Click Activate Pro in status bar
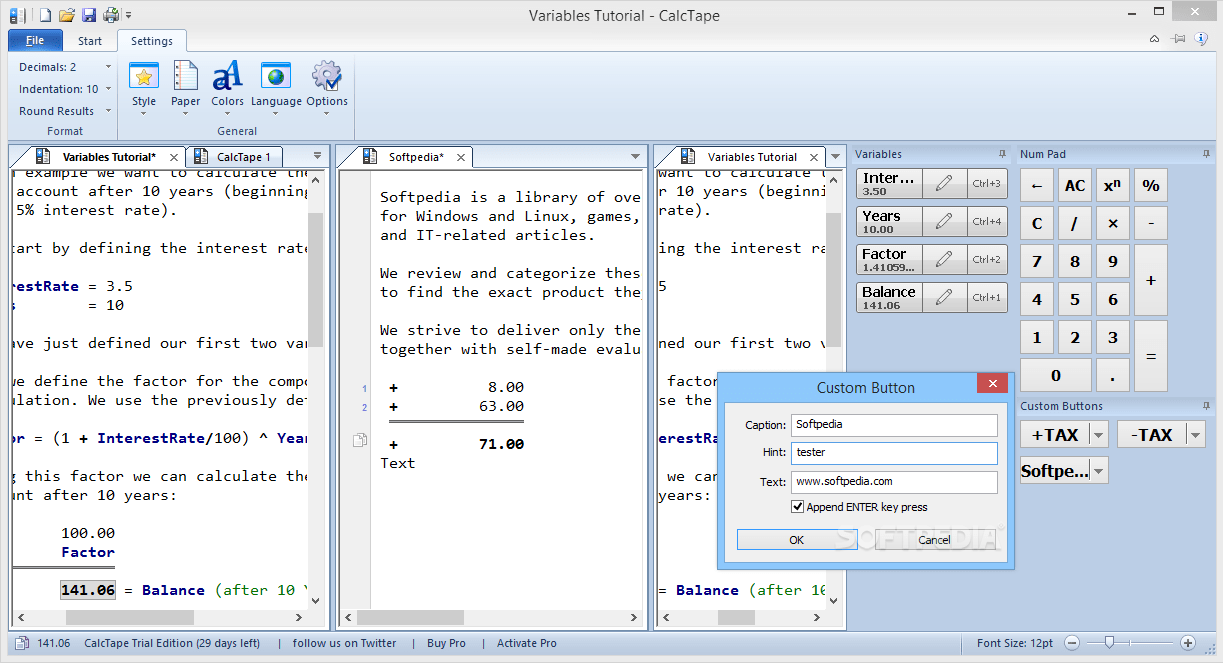 pyautogui.click(x=526, y=643)
